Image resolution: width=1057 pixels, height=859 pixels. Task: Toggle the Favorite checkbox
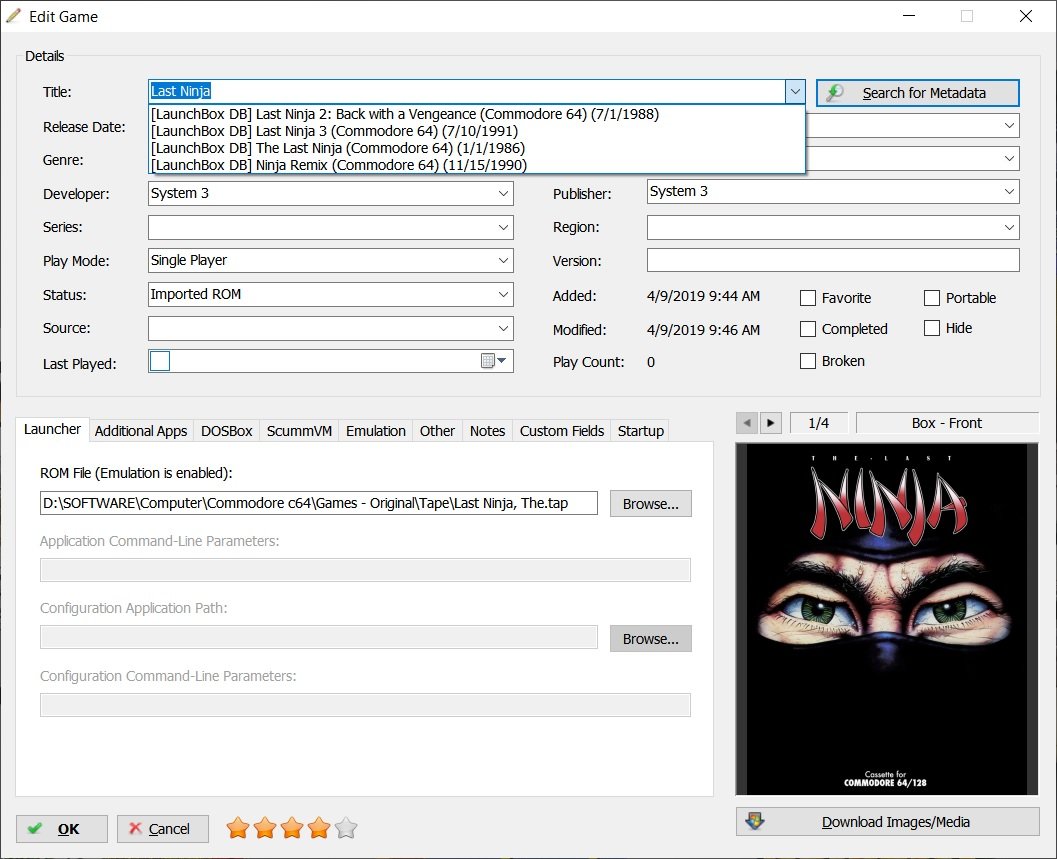click(x=808, y=298)
